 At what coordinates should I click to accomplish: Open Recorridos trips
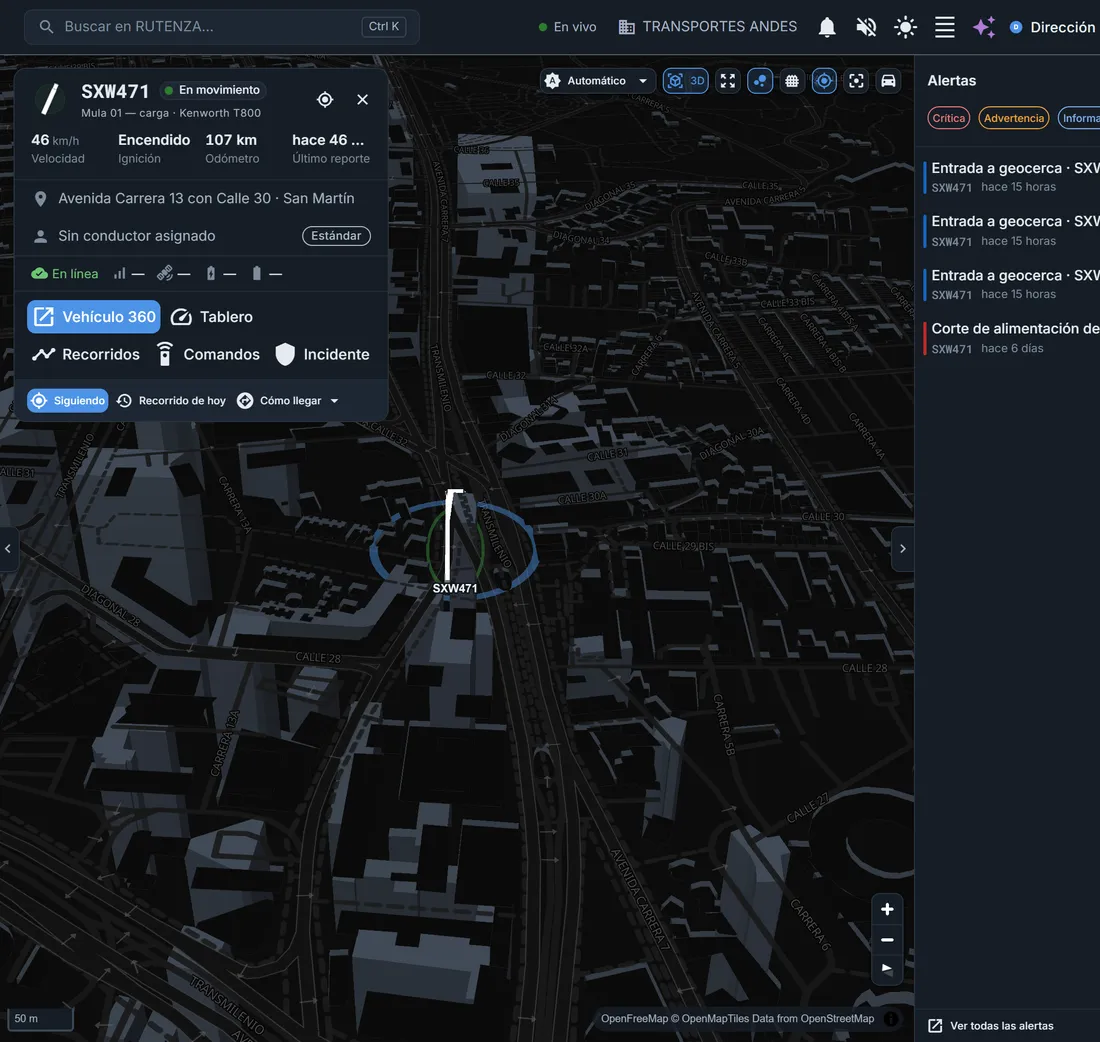[86, 354]
